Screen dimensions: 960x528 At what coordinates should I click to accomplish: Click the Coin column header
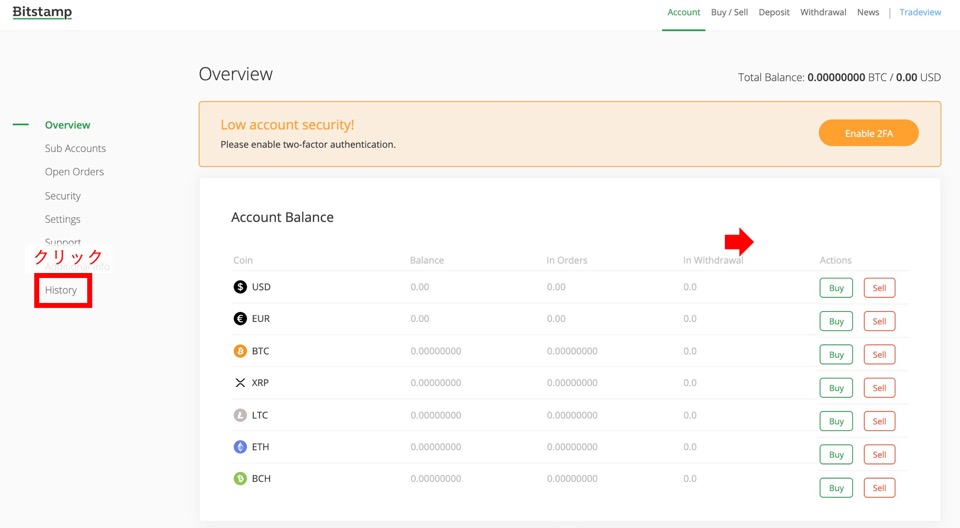(242, 260)
